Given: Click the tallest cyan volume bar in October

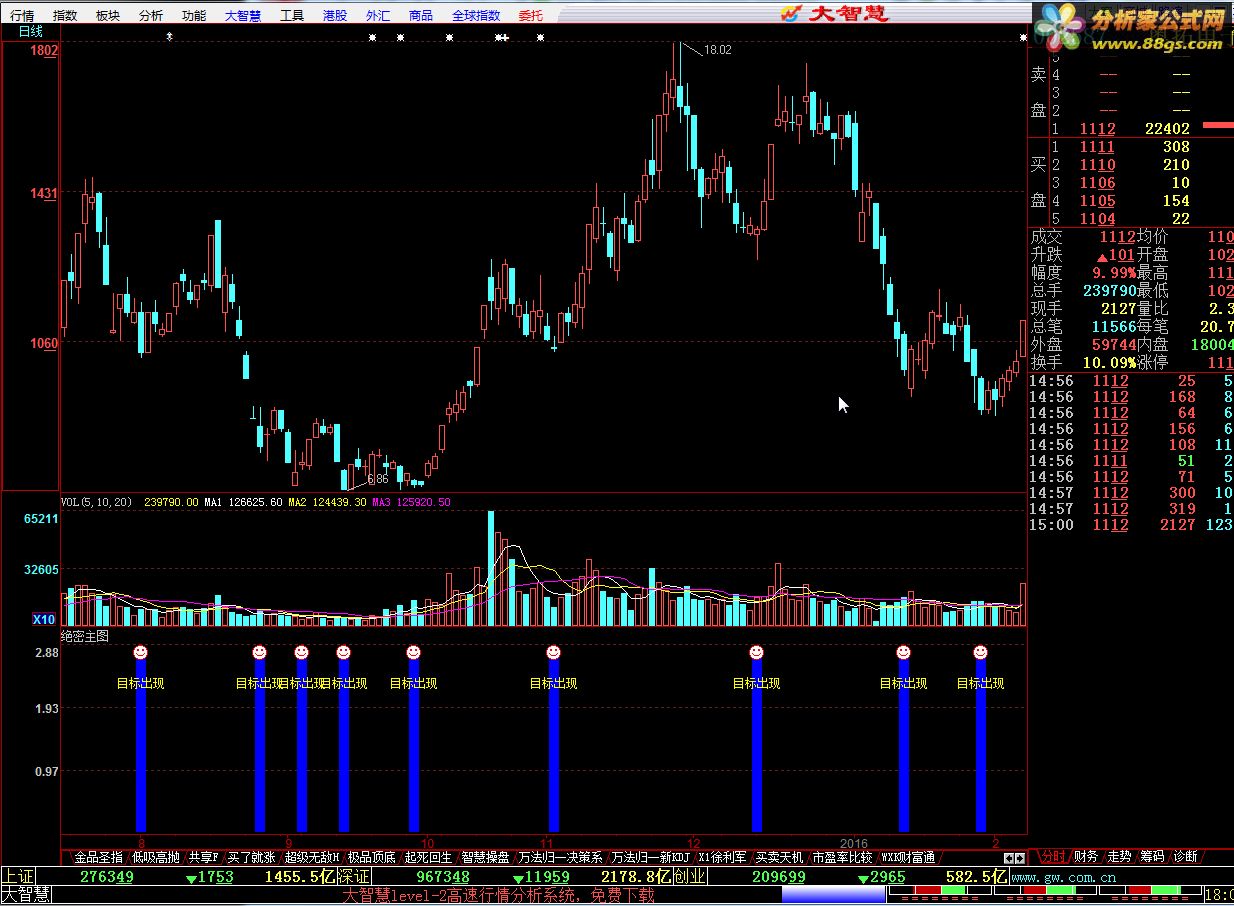Looking at the screenshot, I should [x=491, y=568].
